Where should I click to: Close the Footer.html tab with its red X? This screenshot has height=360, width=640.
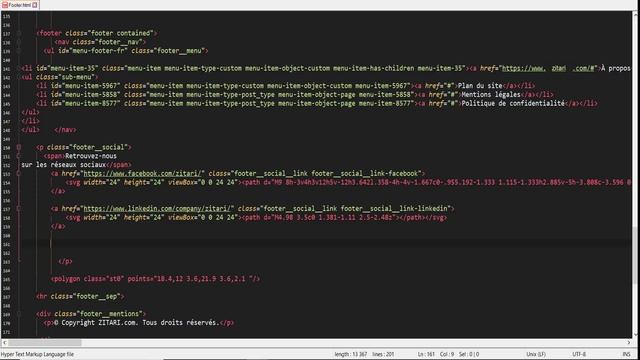[35, 5]
